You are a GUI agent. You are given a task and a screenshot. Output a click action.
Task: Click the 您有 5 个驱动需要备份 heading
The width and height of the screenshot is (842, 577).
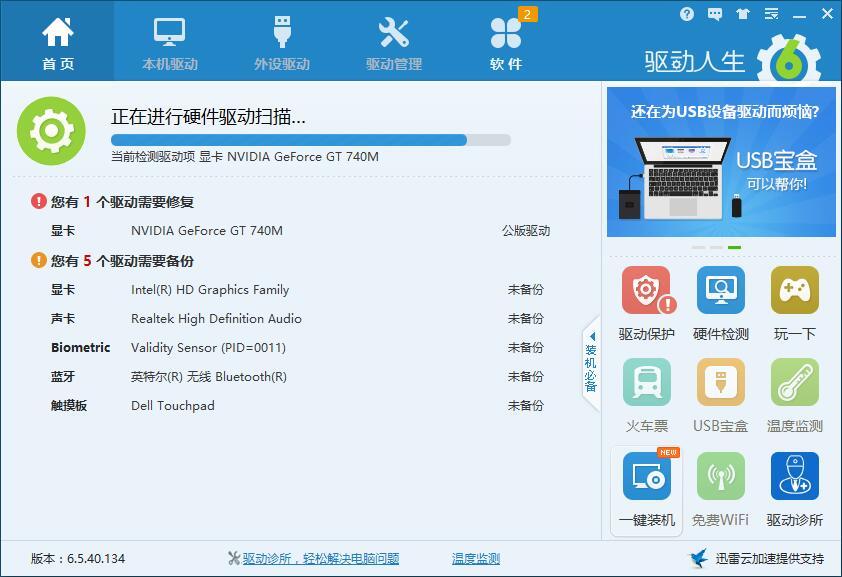coord(122,261)
